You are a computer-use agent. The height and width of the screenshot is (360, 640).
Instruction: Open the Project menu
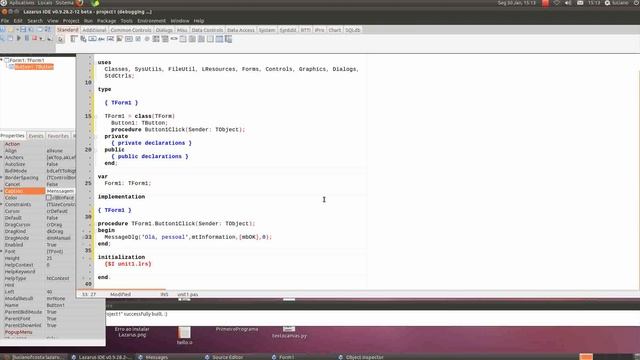point(71,20)
